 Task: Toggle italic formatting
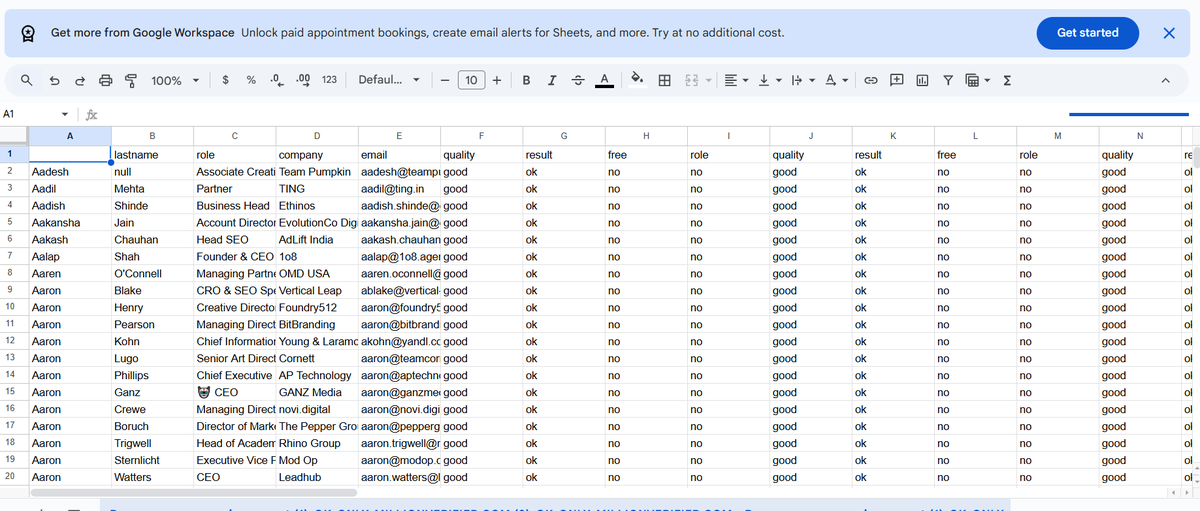coord(551,80)
